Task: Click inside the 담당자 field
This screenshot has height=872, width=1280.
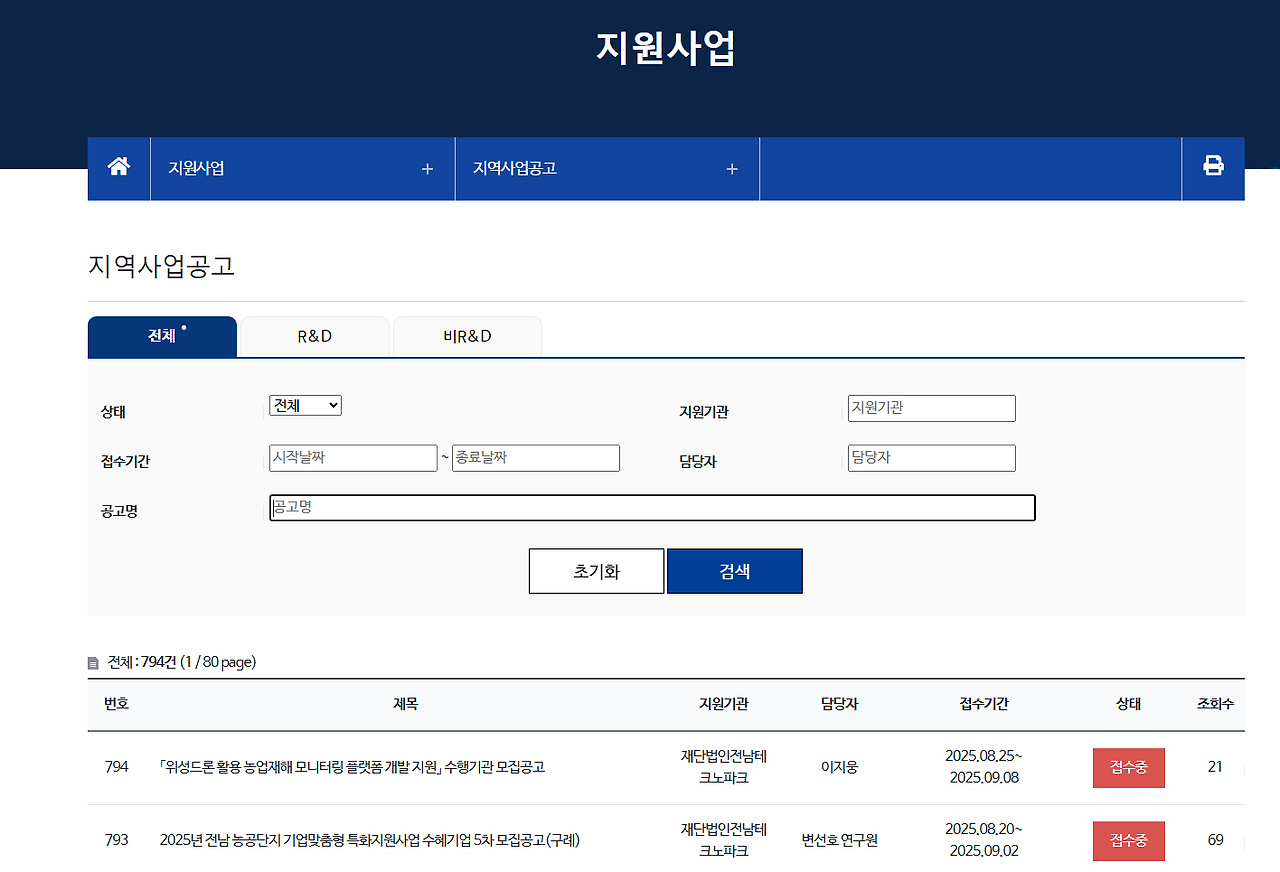Action: (x=931, y=457)
